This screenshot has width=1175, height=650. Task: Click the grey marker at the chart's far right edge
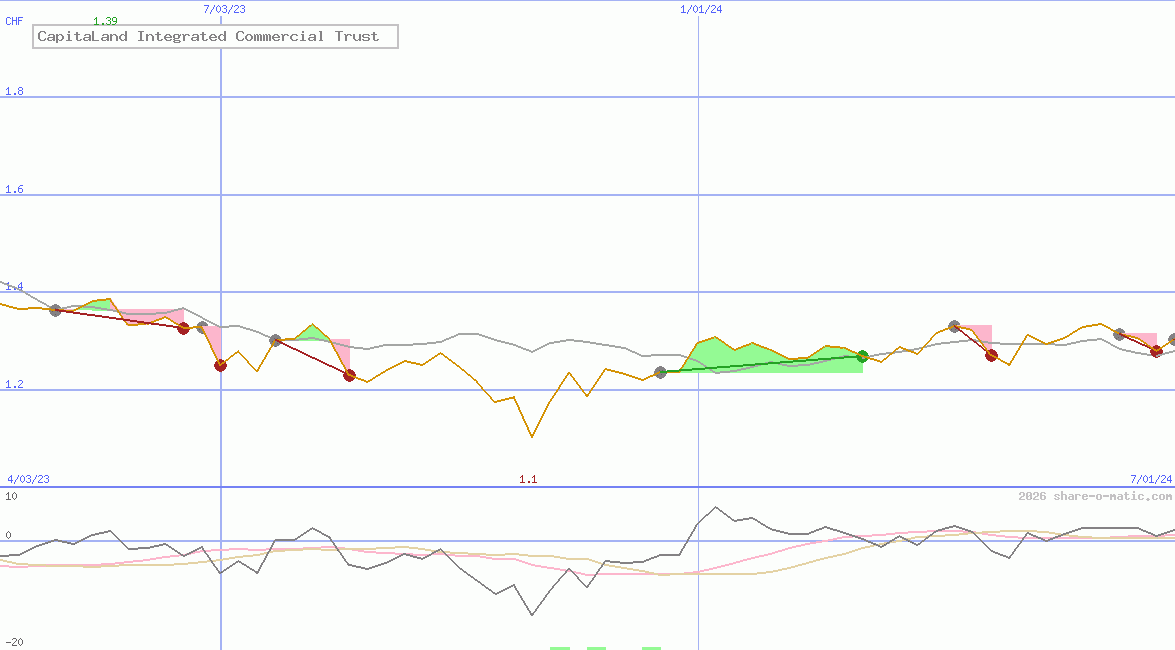(1172, 340)
